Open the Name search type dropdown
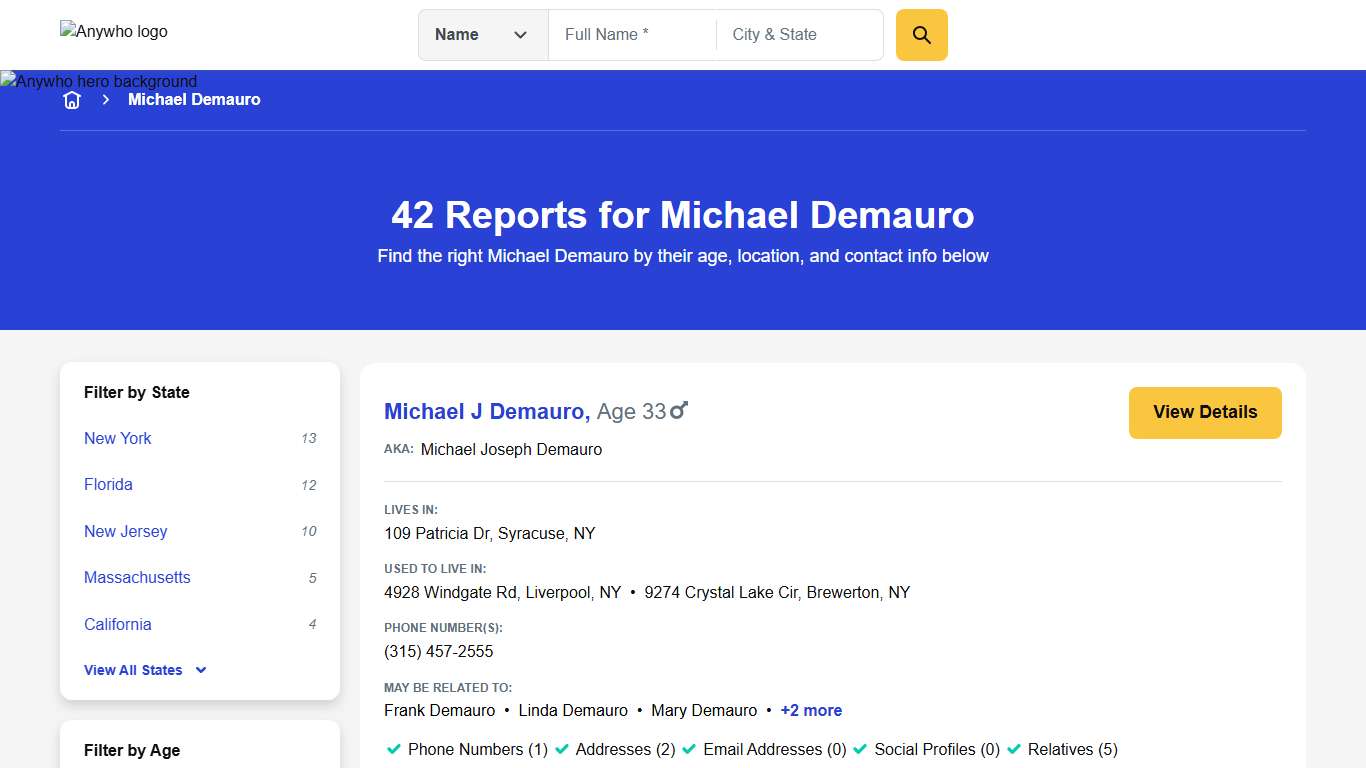1366x768 pixels. (x=482, y=34)
